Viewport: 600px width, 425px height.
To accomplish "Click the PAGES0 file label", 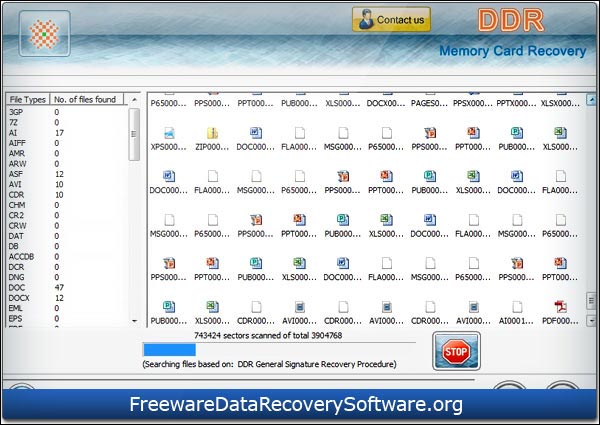I will [429, 103].
